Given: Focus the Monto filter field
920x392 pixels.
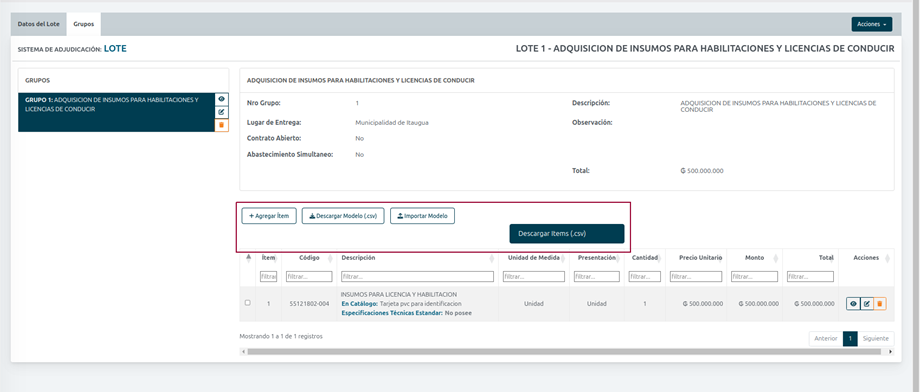Looking at the screenshot, I should [755, 276].
